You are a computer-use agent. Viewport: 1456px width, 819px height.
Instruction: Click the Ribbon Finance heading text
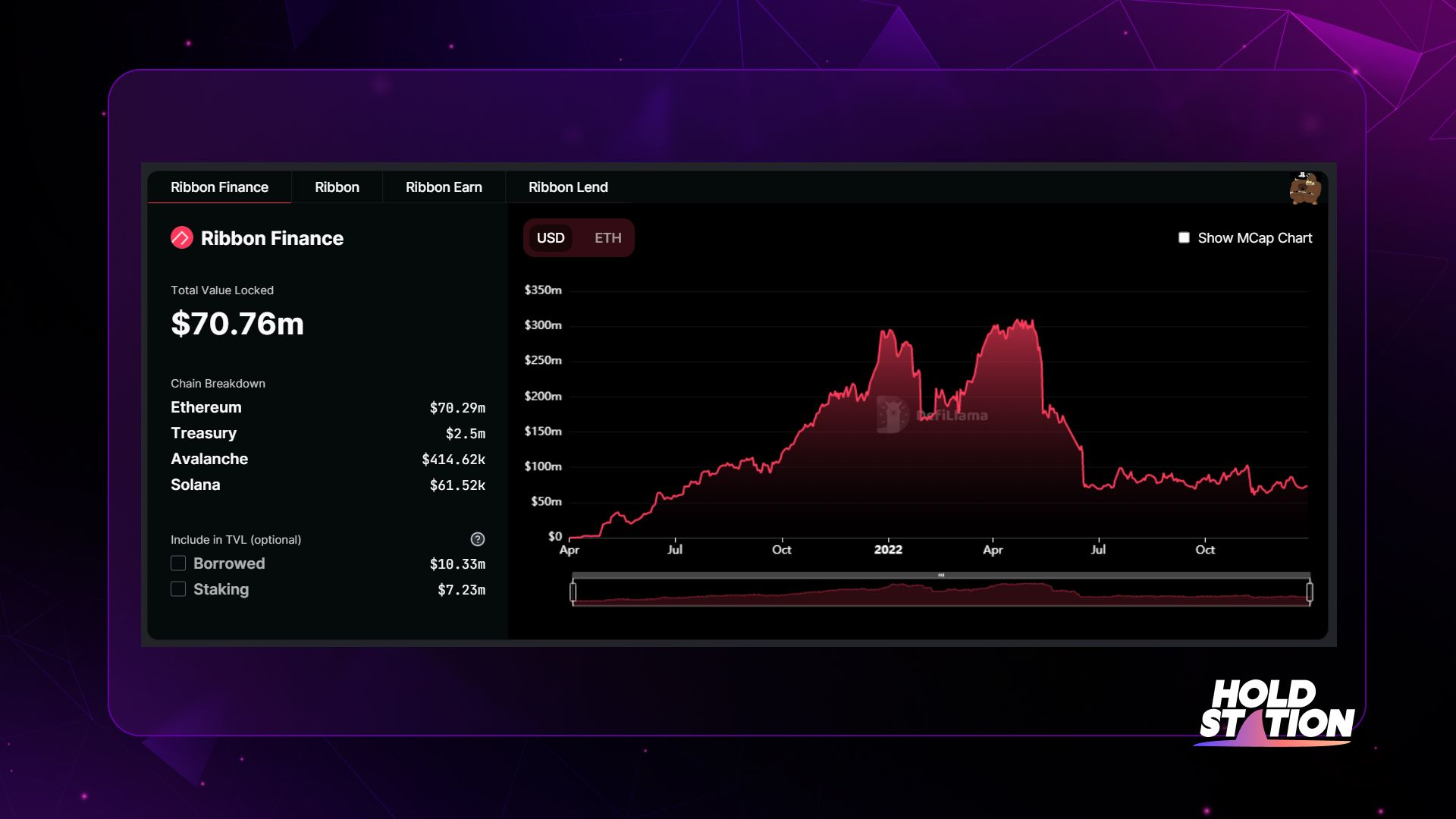pos(272,238)
